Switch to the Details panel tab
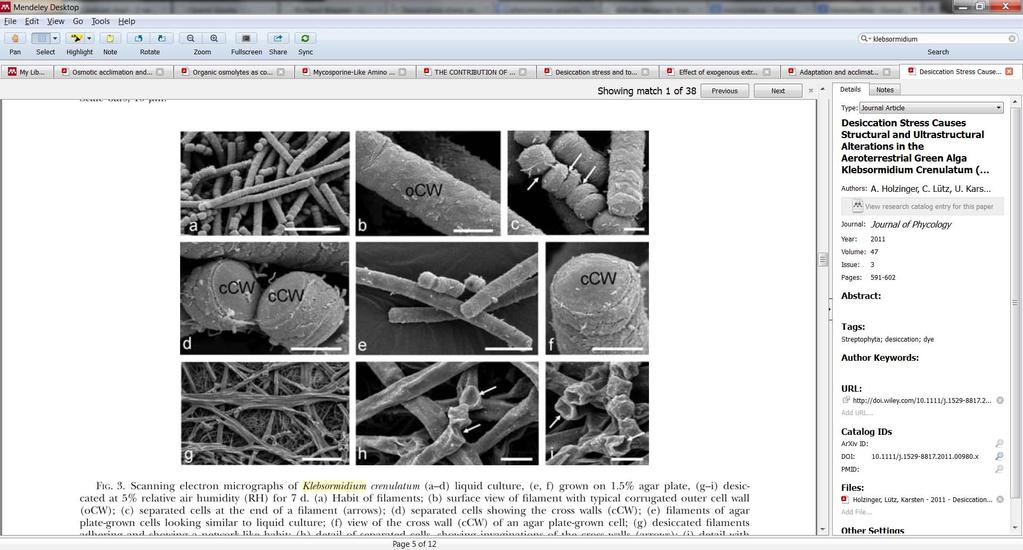The image size is (1023, 550). tap(850, 89)
